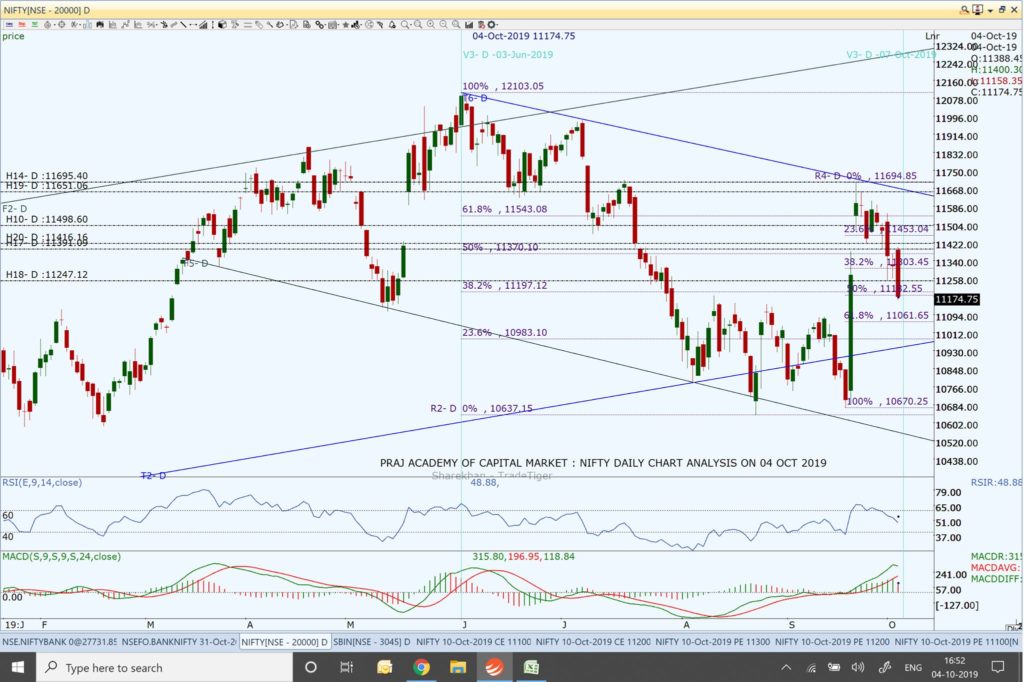Click the Fibonacci label '23.6% , 10983.10'
The image size is (1024, 682).
click(x=505, y=333)
